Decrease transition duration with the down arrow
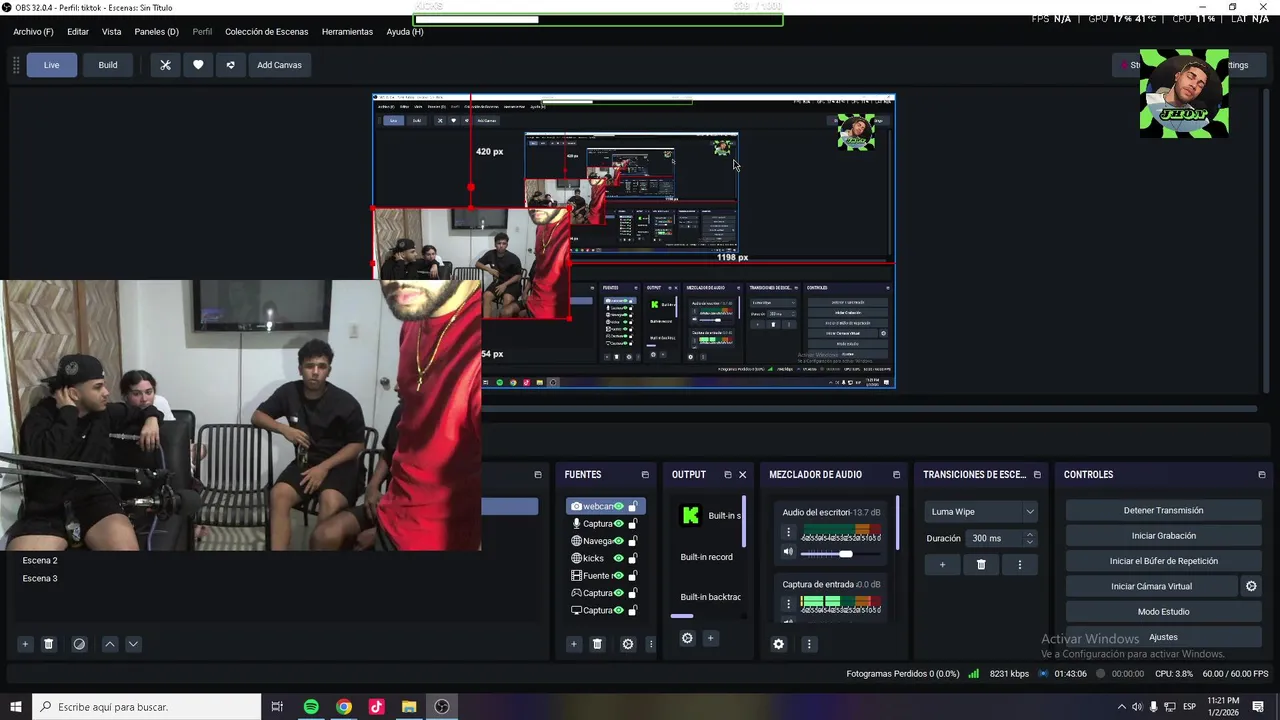The image size is (1280, 720). [1030, 542]
